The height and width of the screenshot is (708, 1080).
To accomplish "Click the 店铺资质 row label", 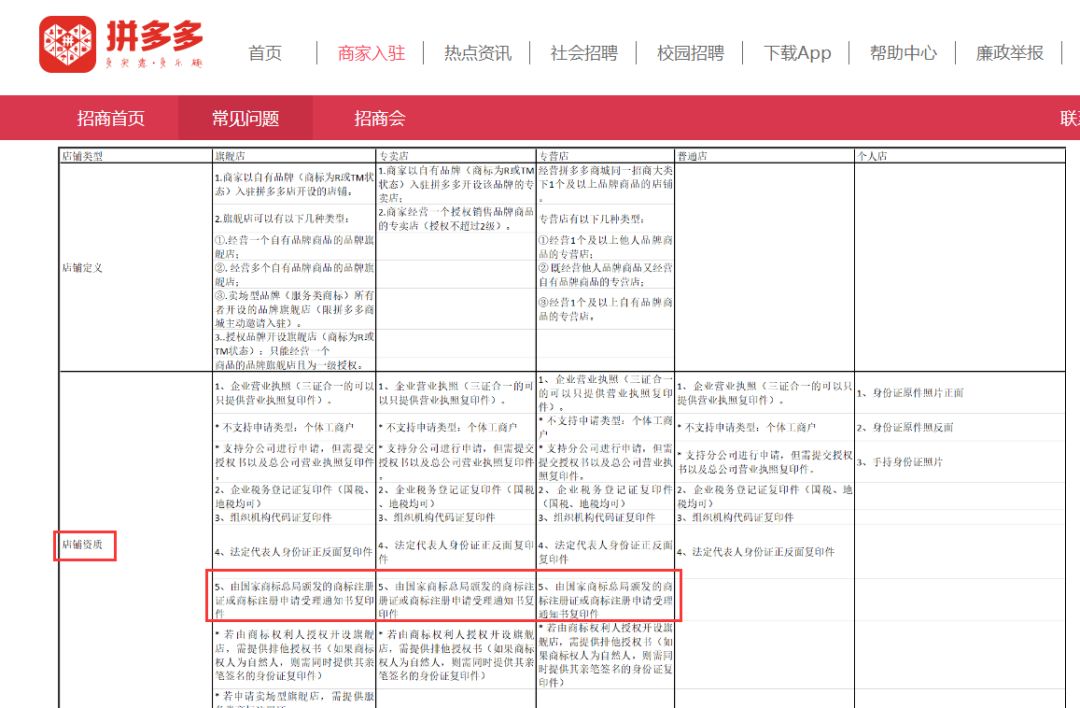I will click(x=83, y=544).
